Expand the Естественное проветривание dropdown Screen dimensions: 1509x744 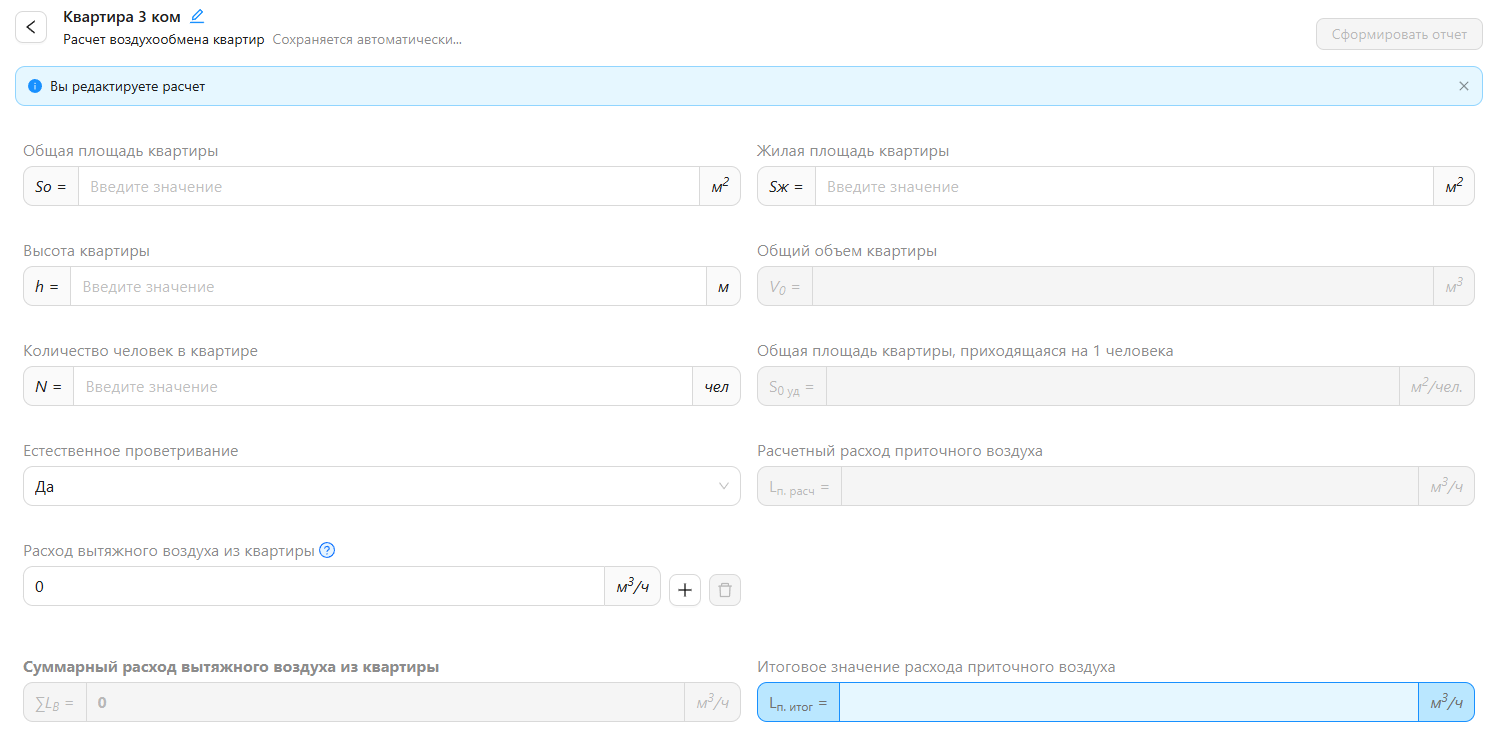[x=381, y=486]
